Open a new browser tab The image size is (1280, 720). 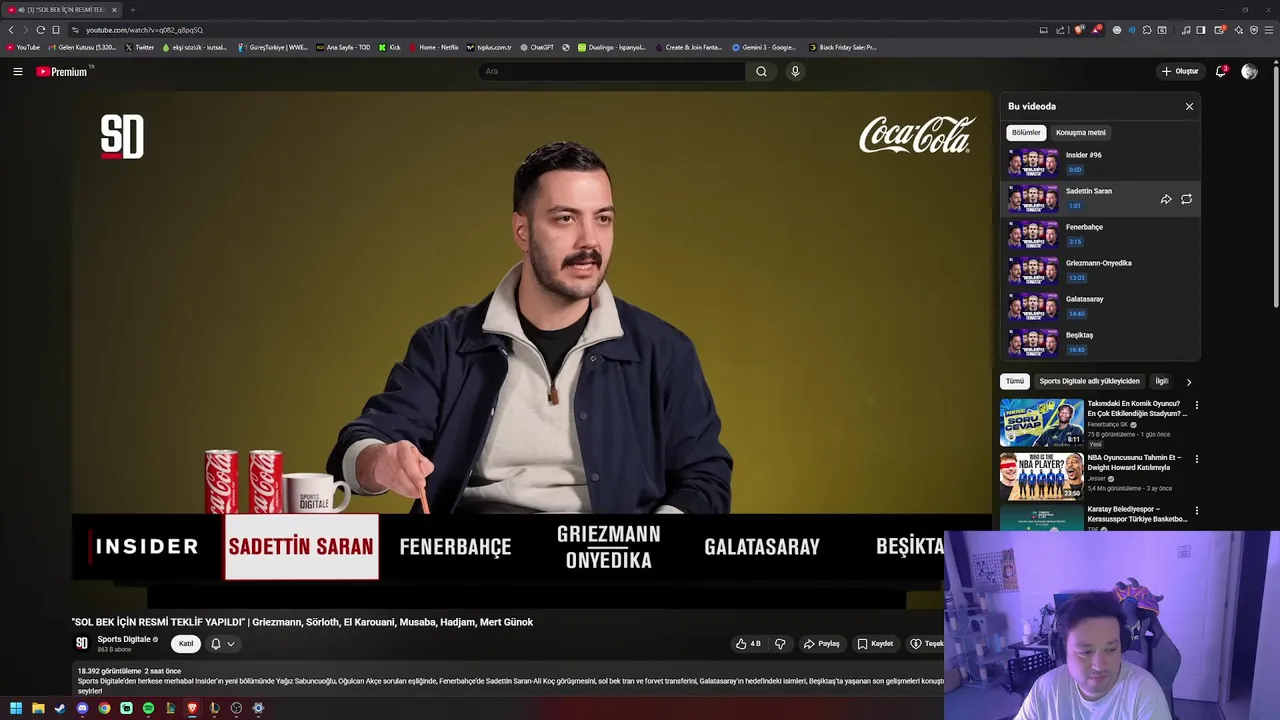(132, 10)
